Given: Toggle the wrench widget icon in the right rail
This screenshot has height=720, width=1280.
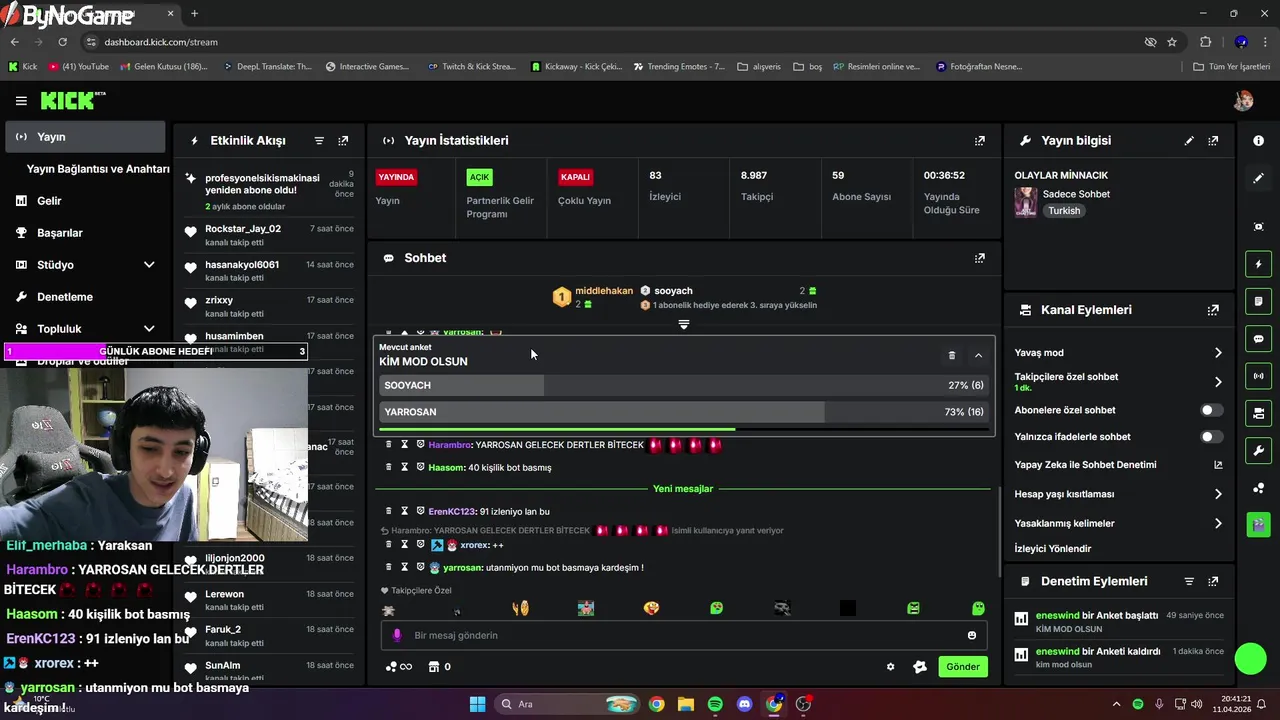Looking at the screenshot, I should pyautogui.click(x=1258, y=450).
